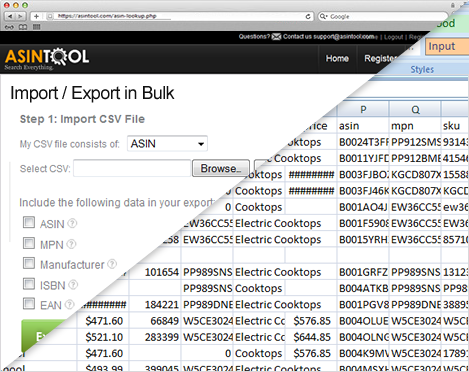Screen dimensions: 469x372
Task: Click the help icon next to EAN
Action: pos(69,304)
